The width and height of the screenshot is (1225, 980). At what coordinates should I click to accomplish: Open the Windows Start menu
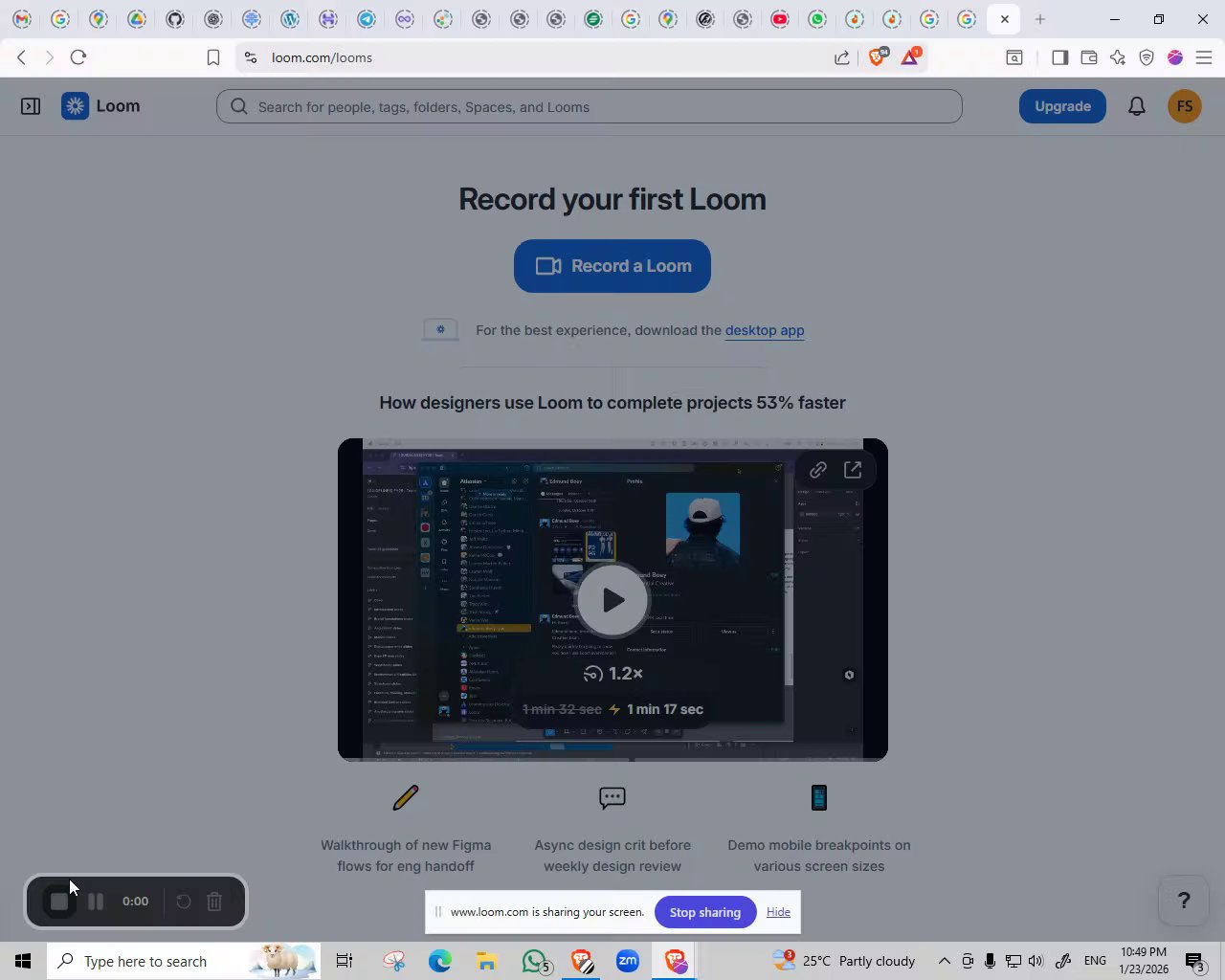point(23,961)
